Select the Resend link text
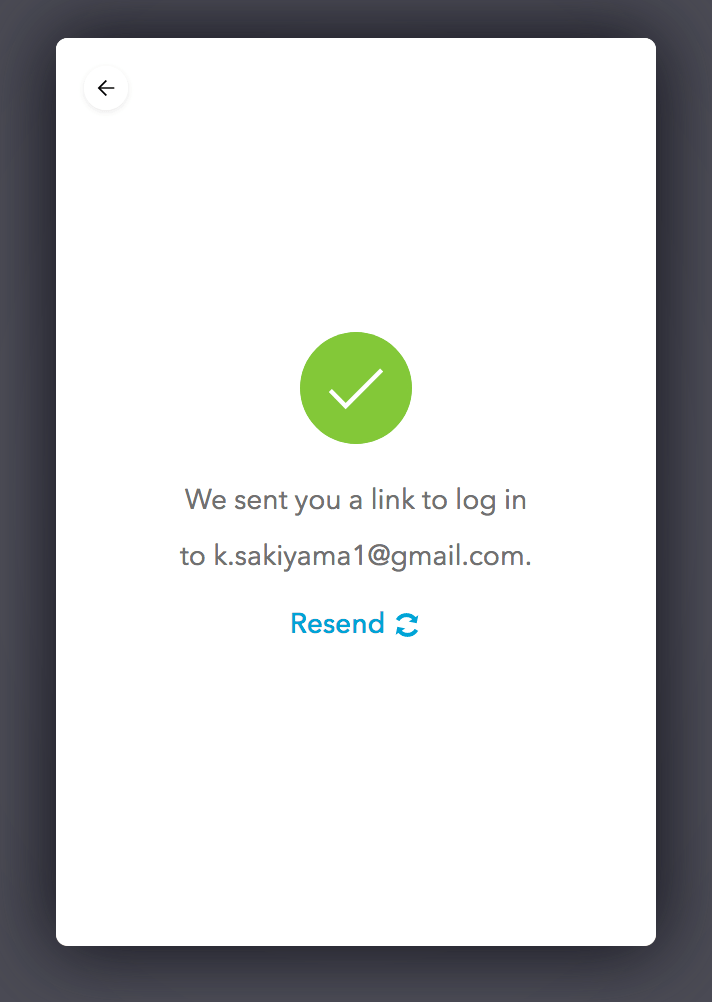Screen dimensions: 712x1002 (x=337, y=623)
